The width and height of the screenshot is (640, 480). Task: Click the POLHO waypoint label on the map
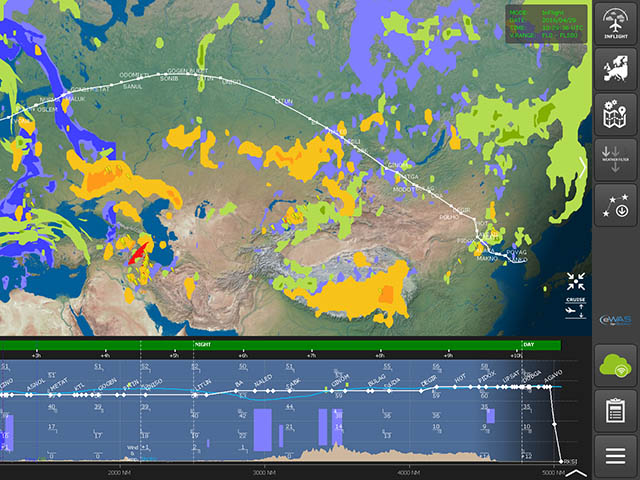[x=449, y=217]
